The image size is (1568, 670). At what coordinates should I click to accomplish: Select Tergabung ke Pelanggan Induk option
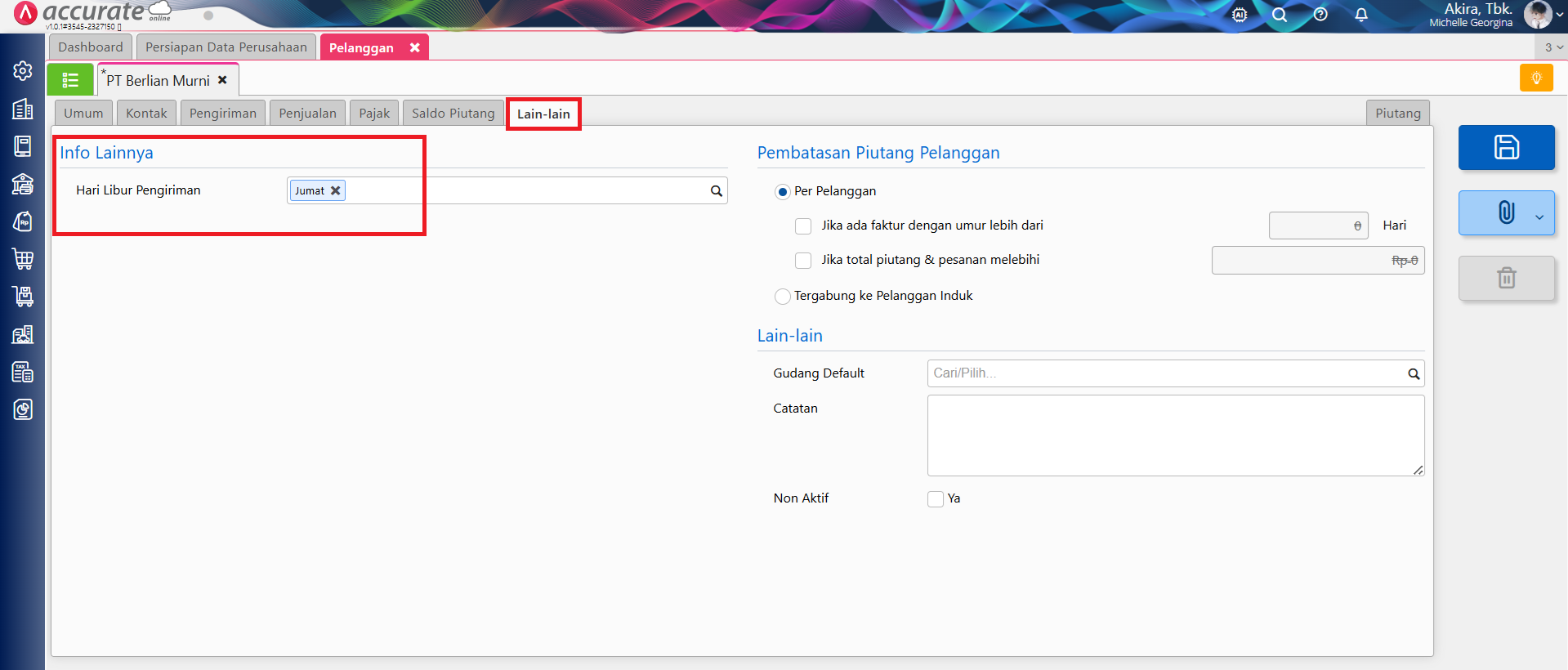[x=783, y=296]
